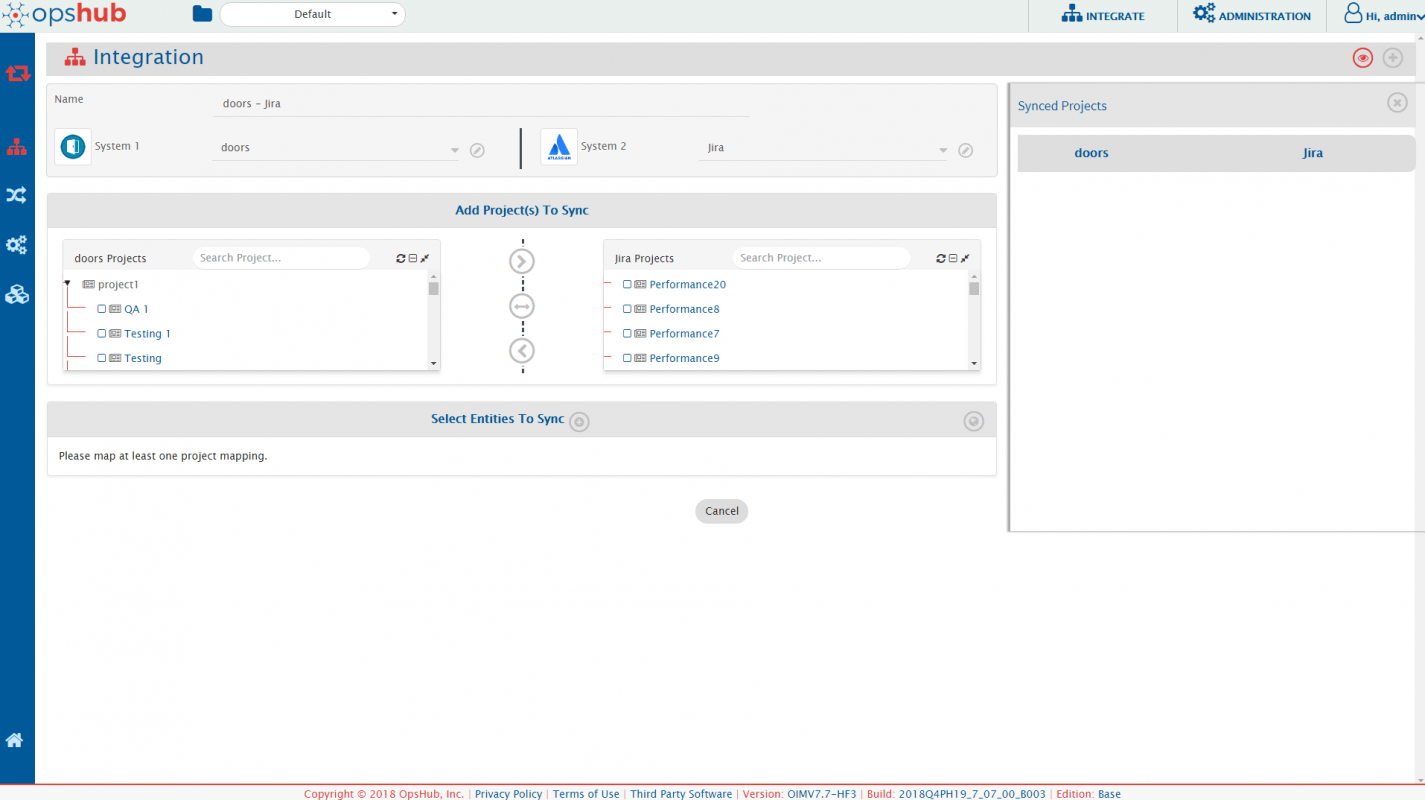Click the red eye view icon
The width and height of the screenshot is (1425, 800).
tap(1362, 58)
